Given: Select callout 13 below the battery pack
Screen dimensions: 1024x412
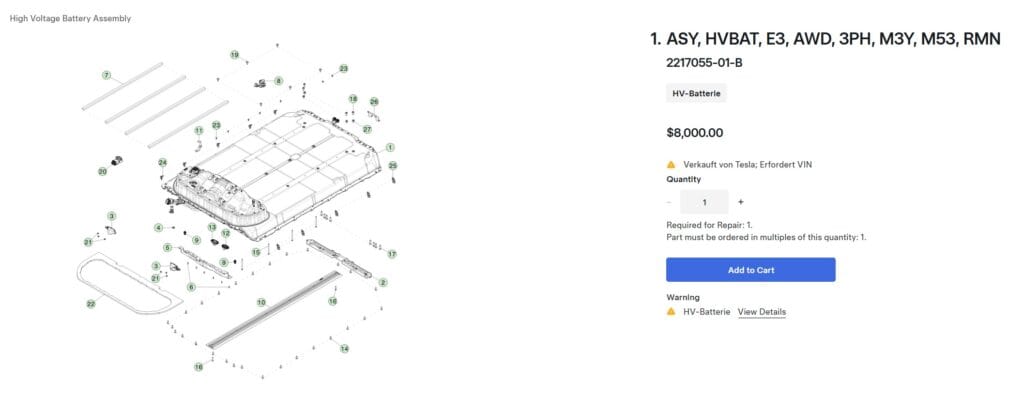Looking at the screenshot, I should click(x=212, y=227).
